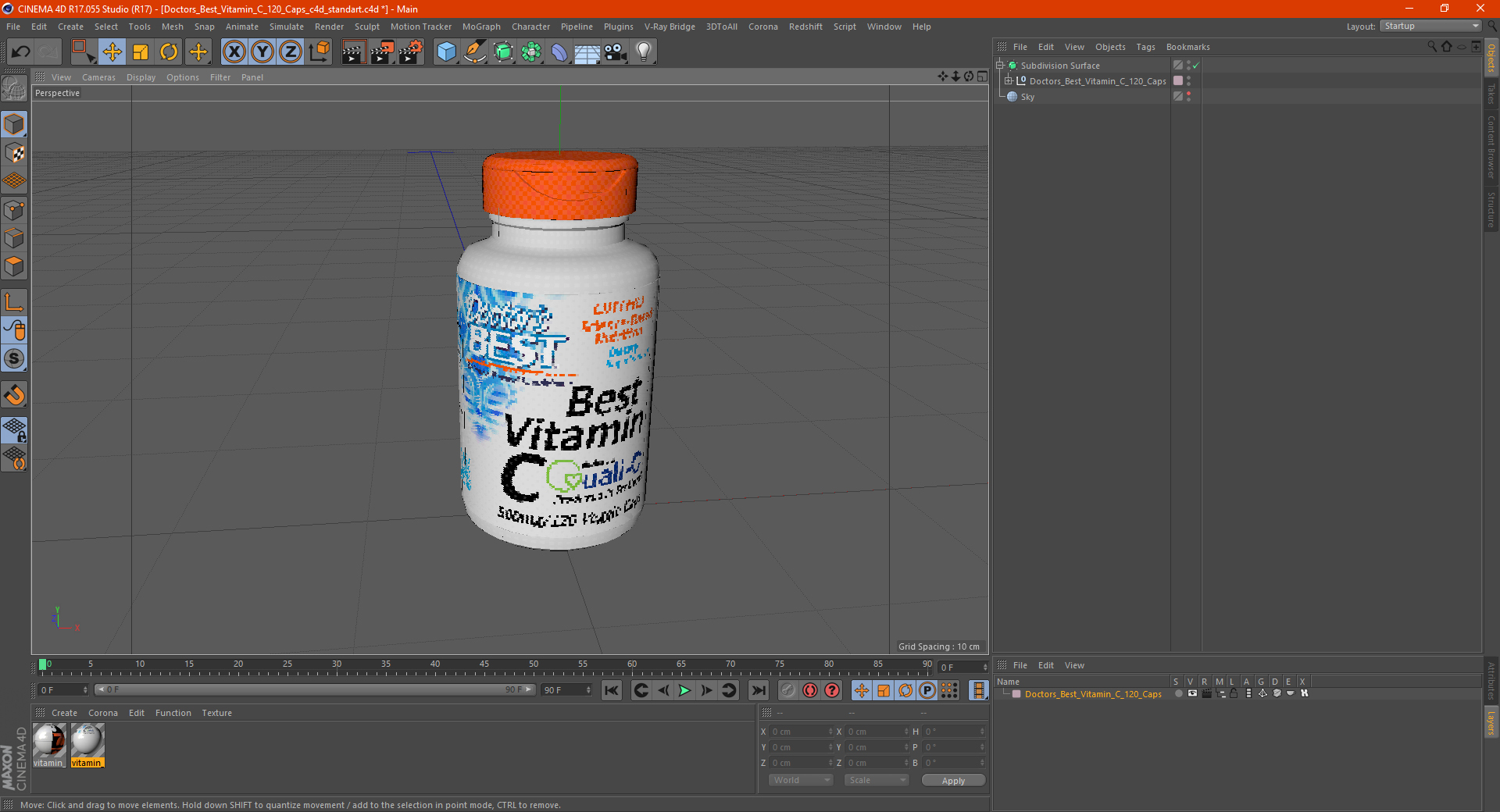Select the Sky object in Object Manager
Screen dimensions: 1500x812
1027,97
